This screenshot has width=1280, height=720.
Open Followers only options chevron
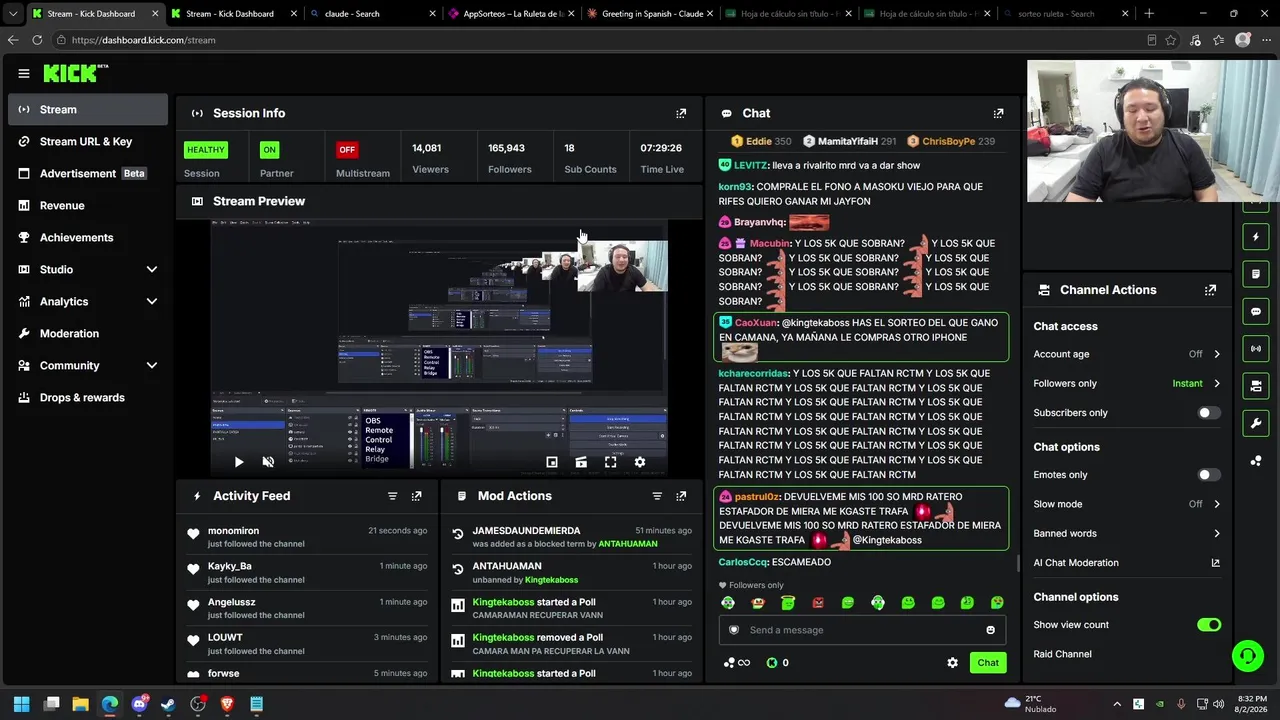coord(1217,383)
